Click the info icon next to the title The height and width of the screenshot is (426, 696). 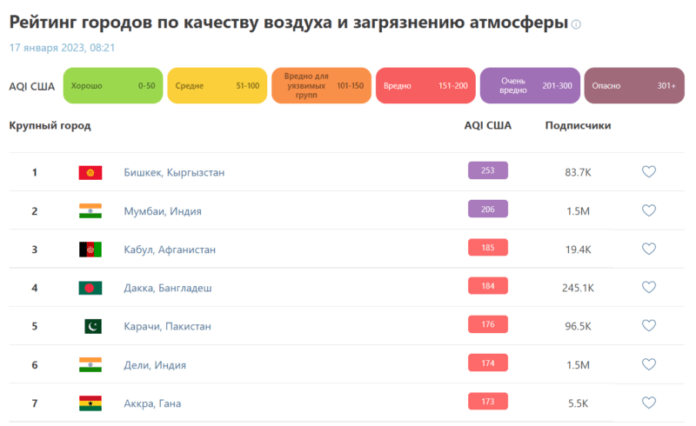(575, 24)
